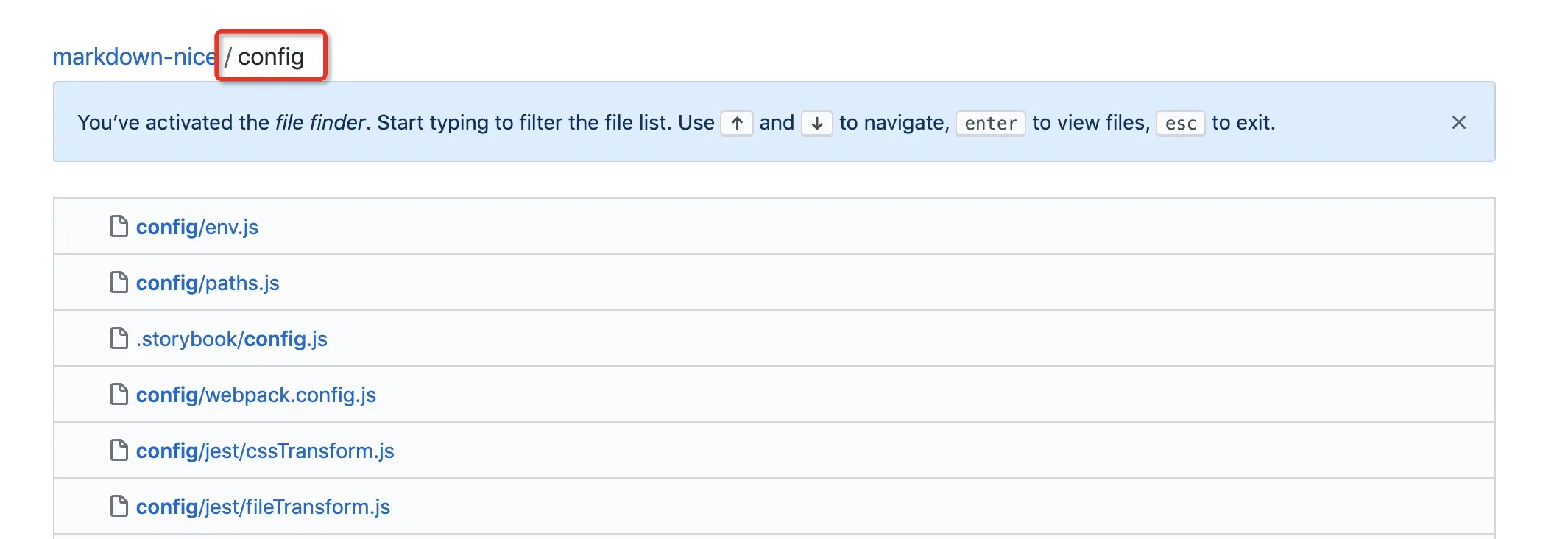Open config/jest/cssTransform.js file
Image resolution: width=1568 pixels, height=539 pixels.
pos(265,451)
